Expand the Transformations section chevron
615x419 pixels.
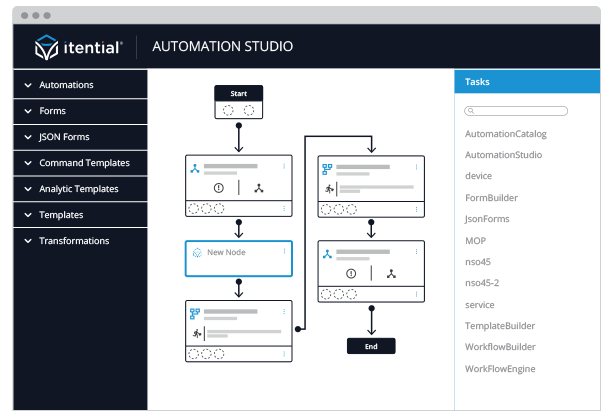coord(28,240)
